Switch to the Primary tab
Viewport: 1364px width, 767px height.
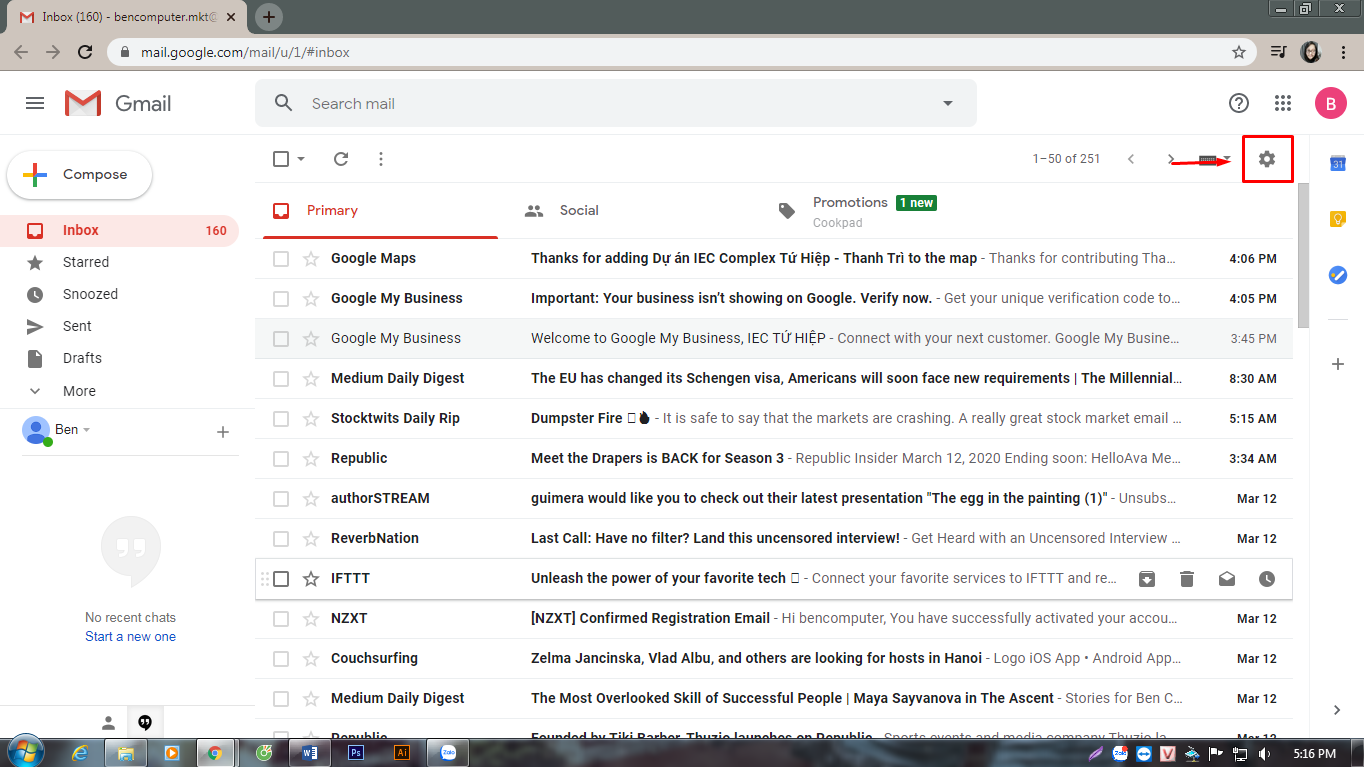click(x=380, y=210)
